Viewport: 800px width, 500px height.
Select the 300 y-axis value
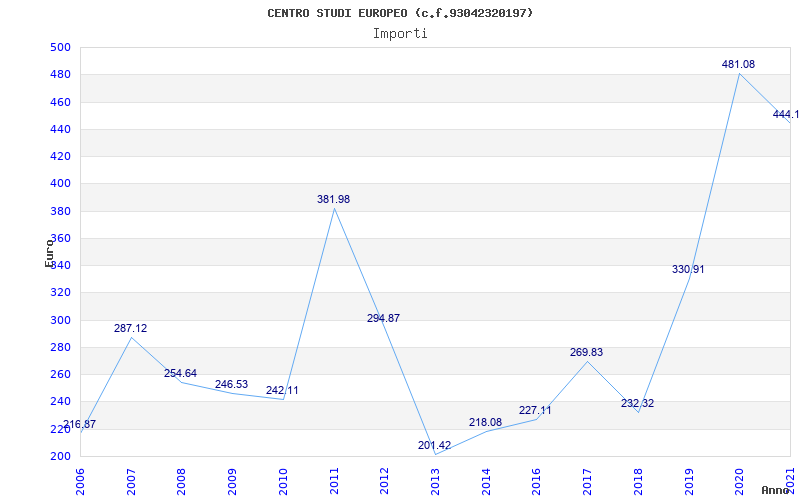tap(60, 320)
